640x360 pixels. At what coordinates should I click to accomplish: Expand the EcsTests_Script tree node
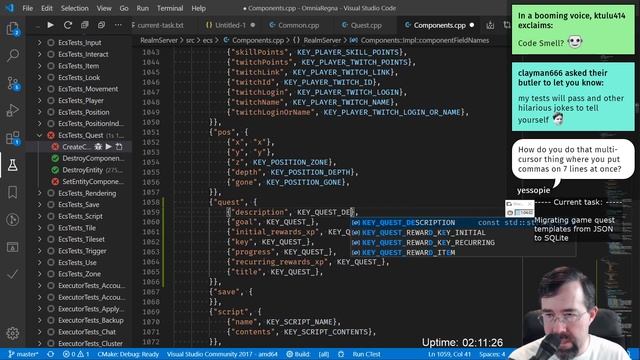tap(40, 216)
